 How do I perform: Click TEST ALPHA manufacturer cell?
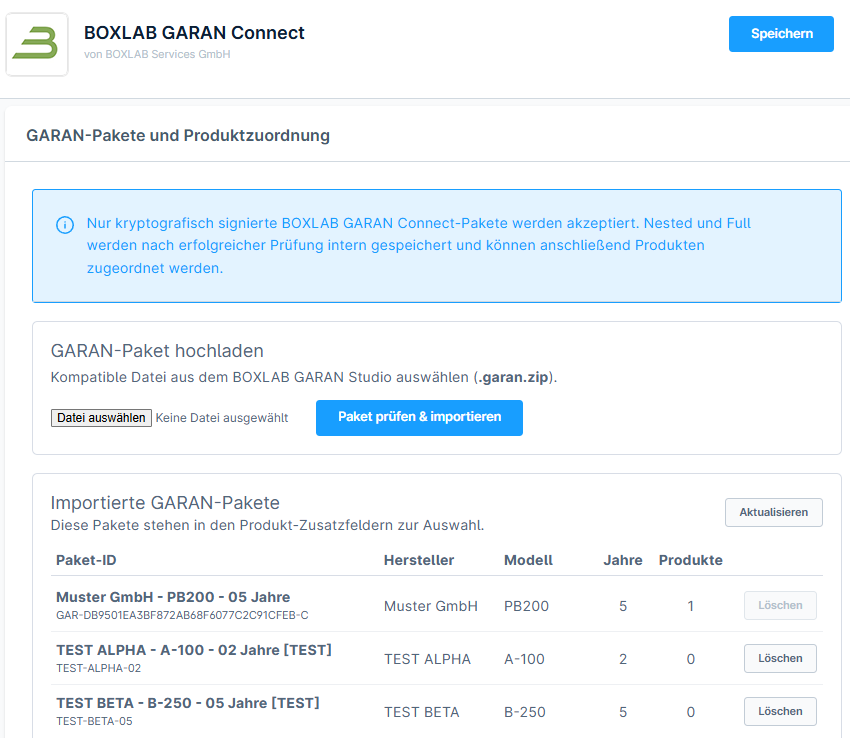click(427, 659)
